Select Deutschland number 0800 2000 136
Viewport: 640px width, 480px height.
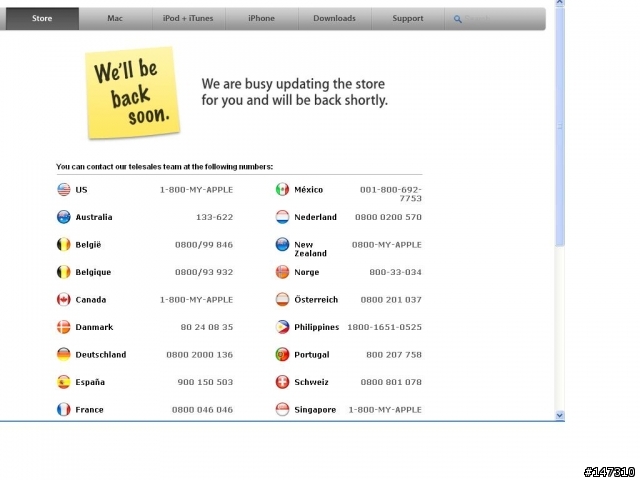tap(200, 355)
